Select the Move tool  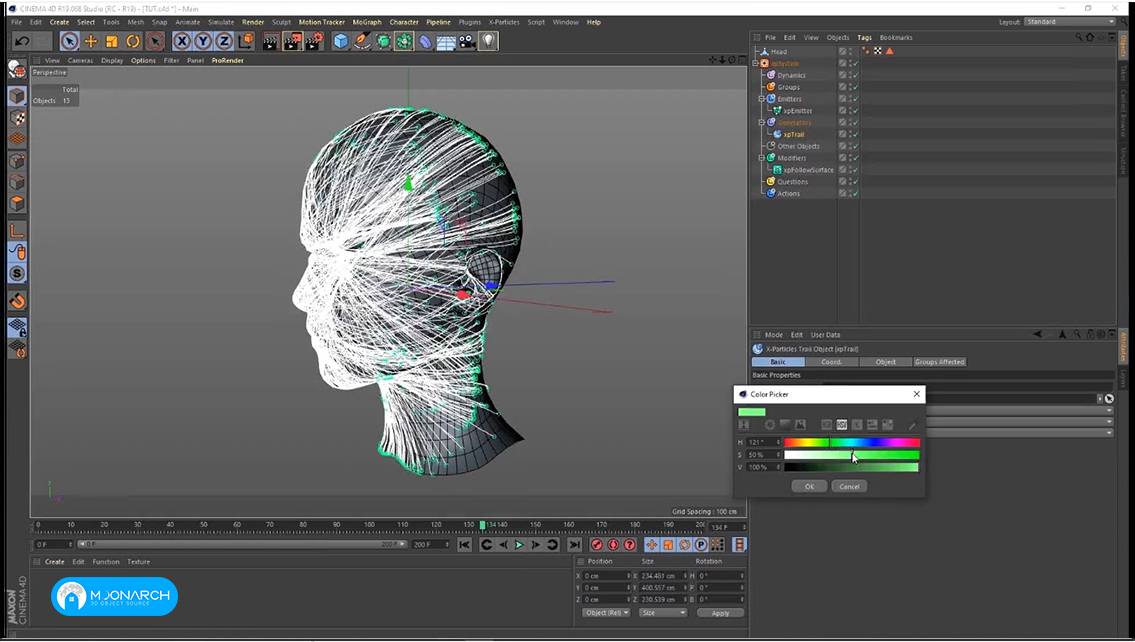point(90,41)
